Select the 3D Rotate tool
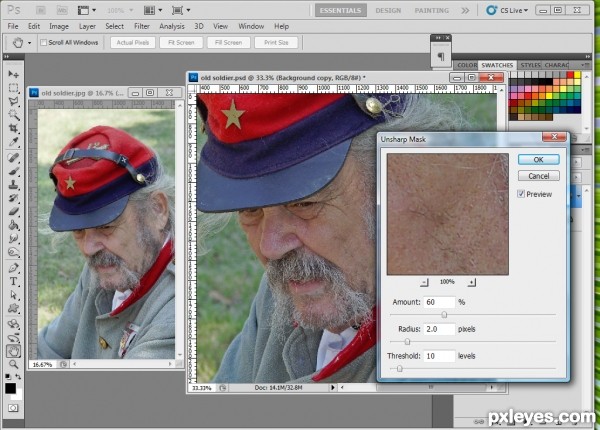The image size is (600, 430). pyautogui.click(x=13, y=324)
